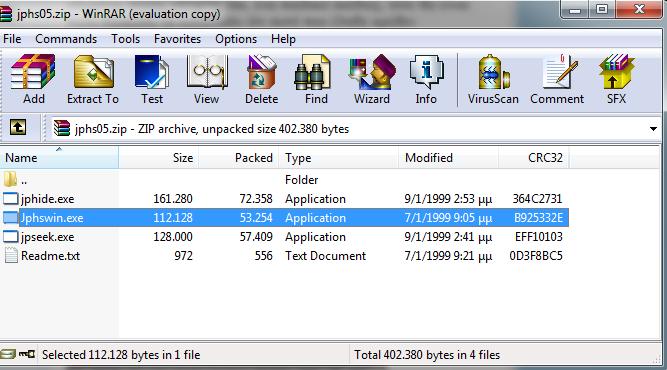Sort by the Name column header
Viewport: 667px width, 370px height.
59,158
